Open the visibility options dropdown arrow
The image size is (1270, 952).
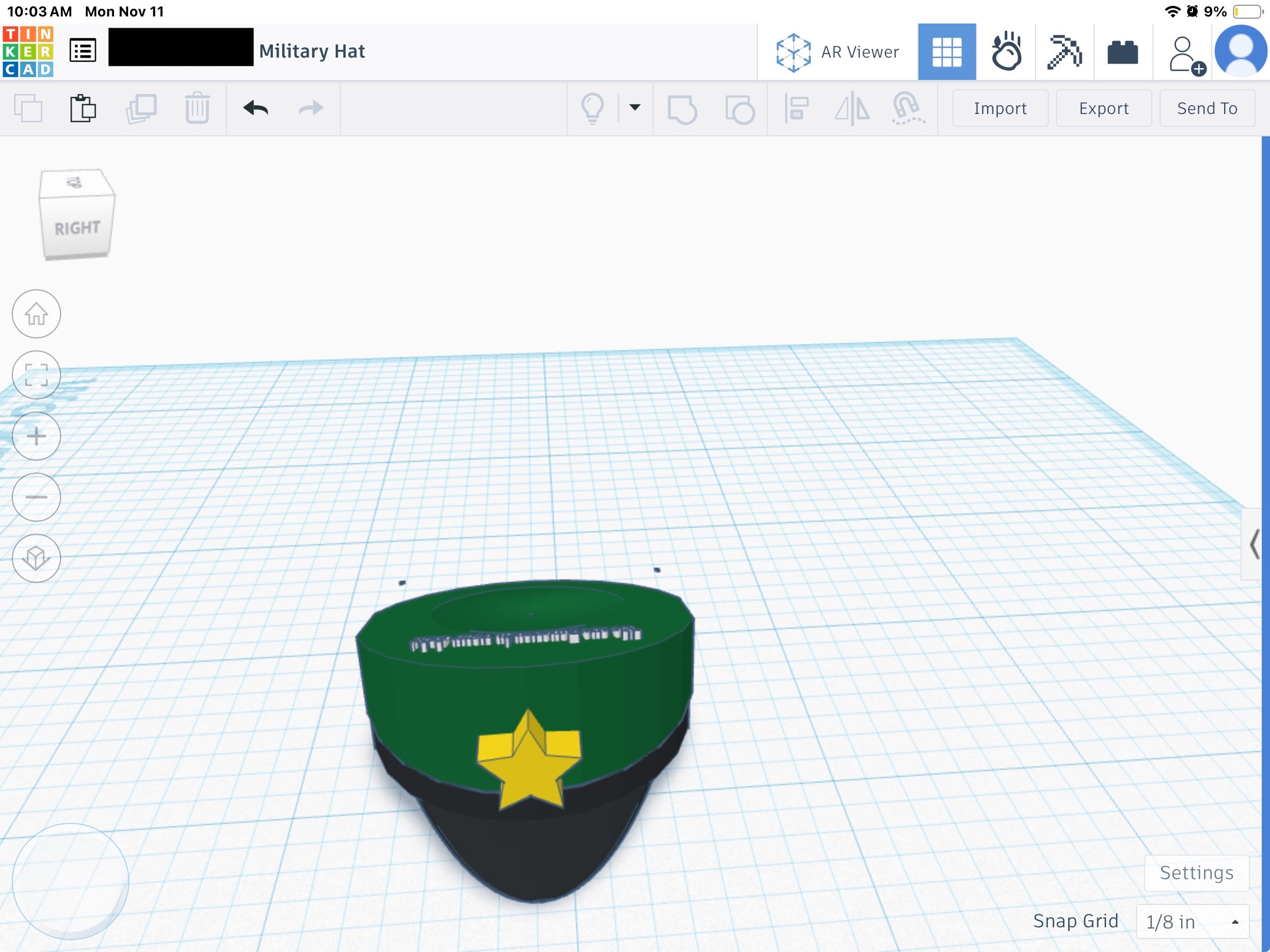[635, 108]
